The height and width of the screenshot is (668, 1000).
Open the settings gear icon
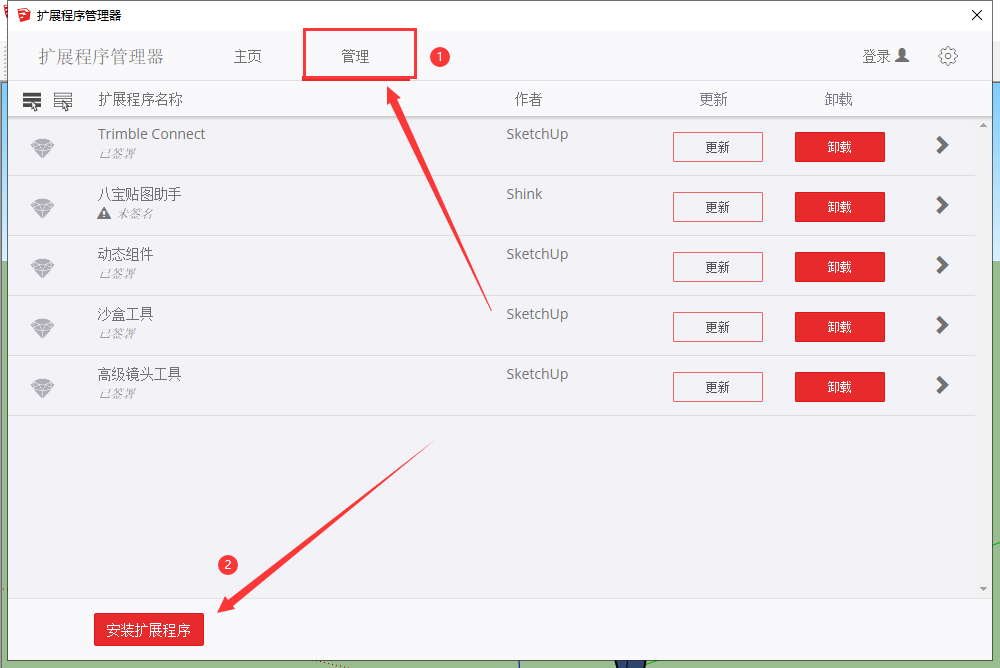tap(948, 56)
